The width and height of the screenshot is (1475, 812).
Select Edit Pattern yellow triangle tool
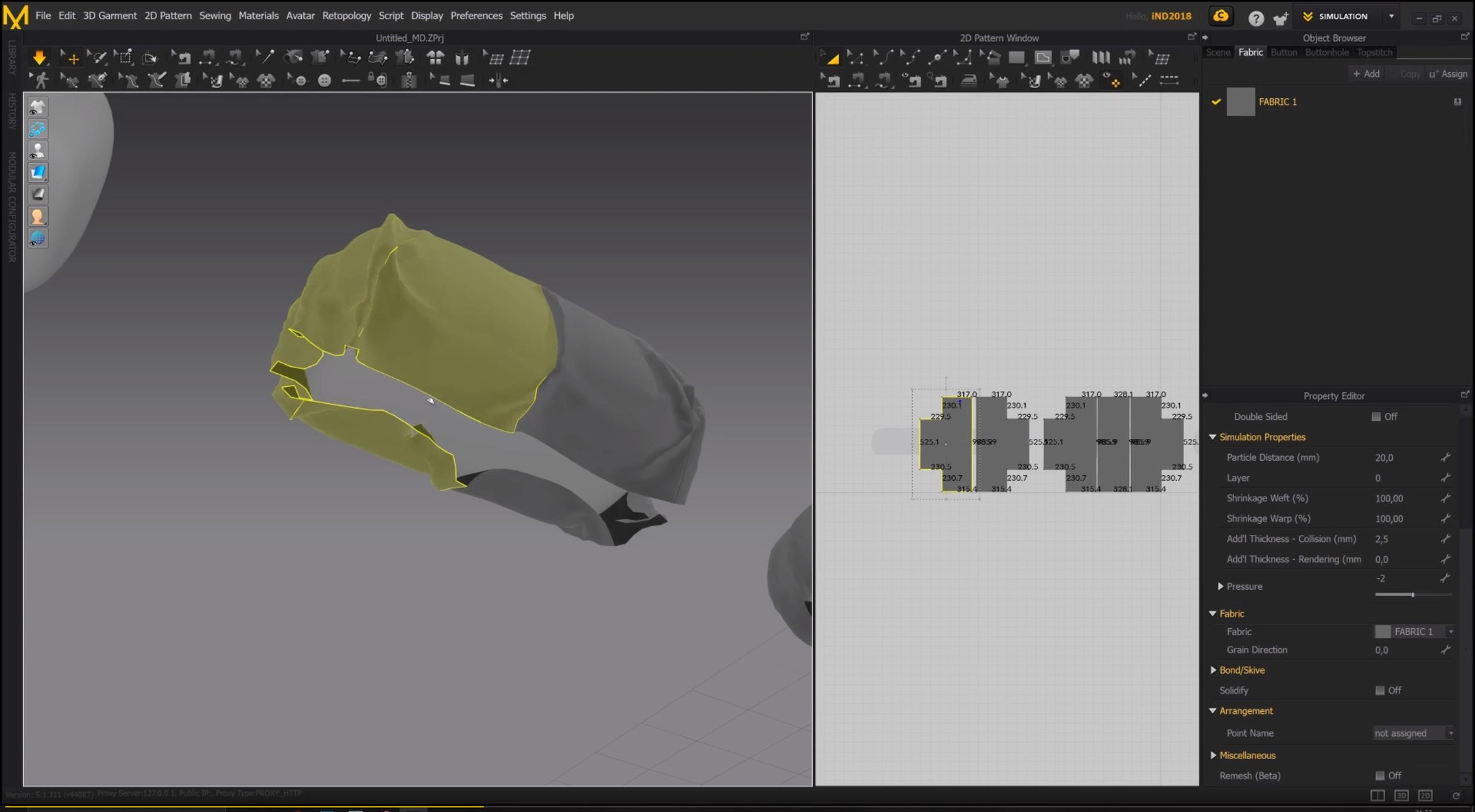click(x=831, y=58)
